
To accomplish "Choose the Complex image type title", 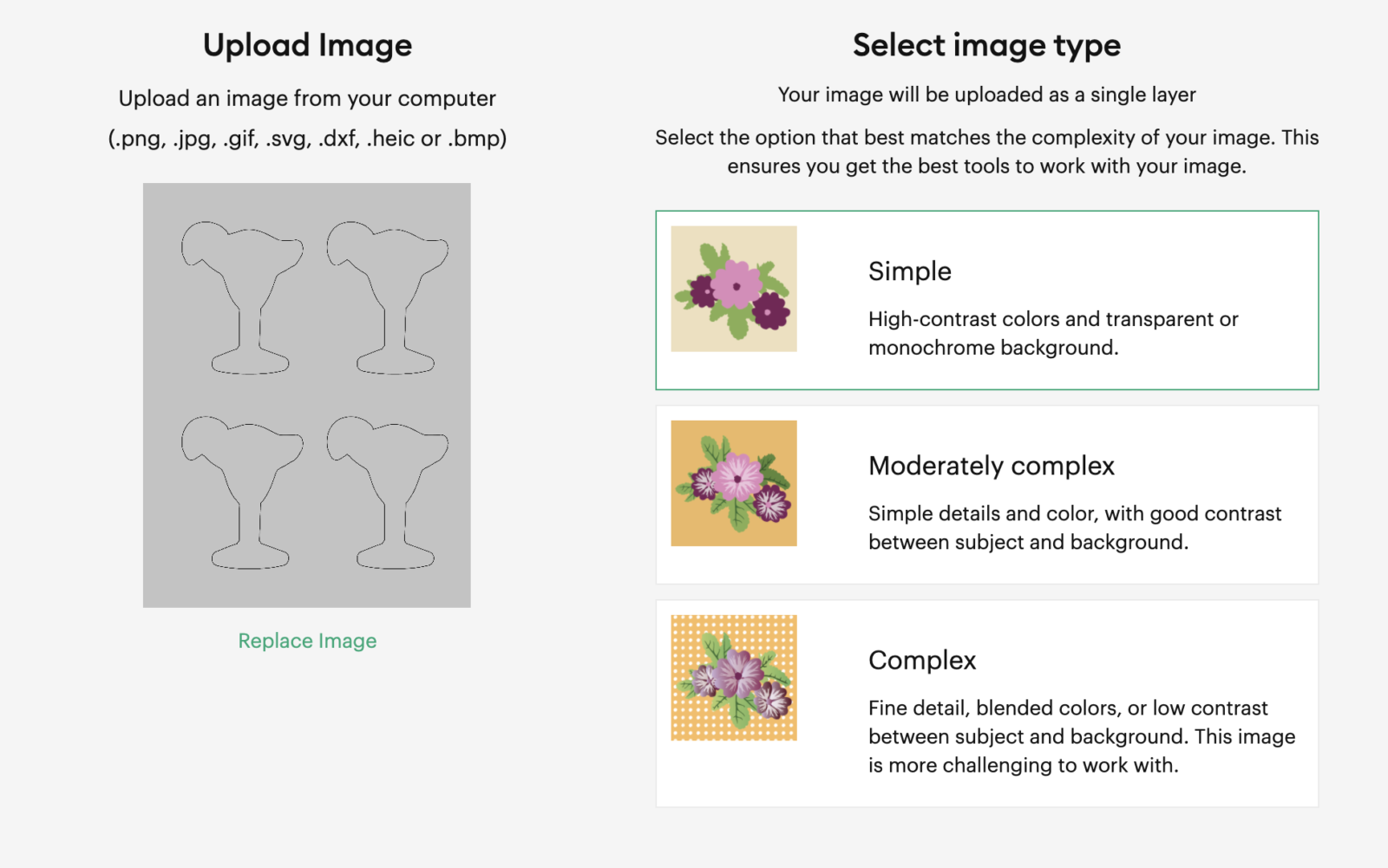I will coord(922,661).
